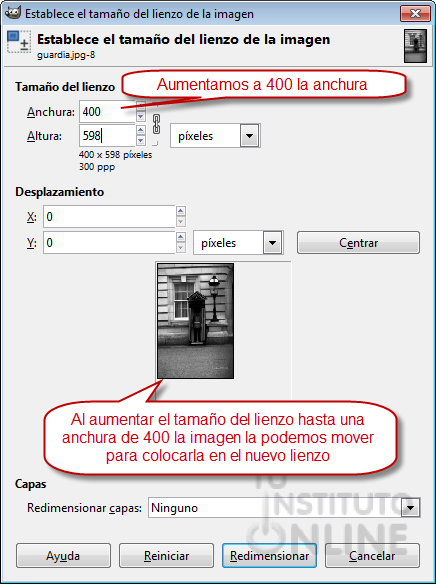
Task: Decrease Altura with its down arrow
Action: coord(140,140)
